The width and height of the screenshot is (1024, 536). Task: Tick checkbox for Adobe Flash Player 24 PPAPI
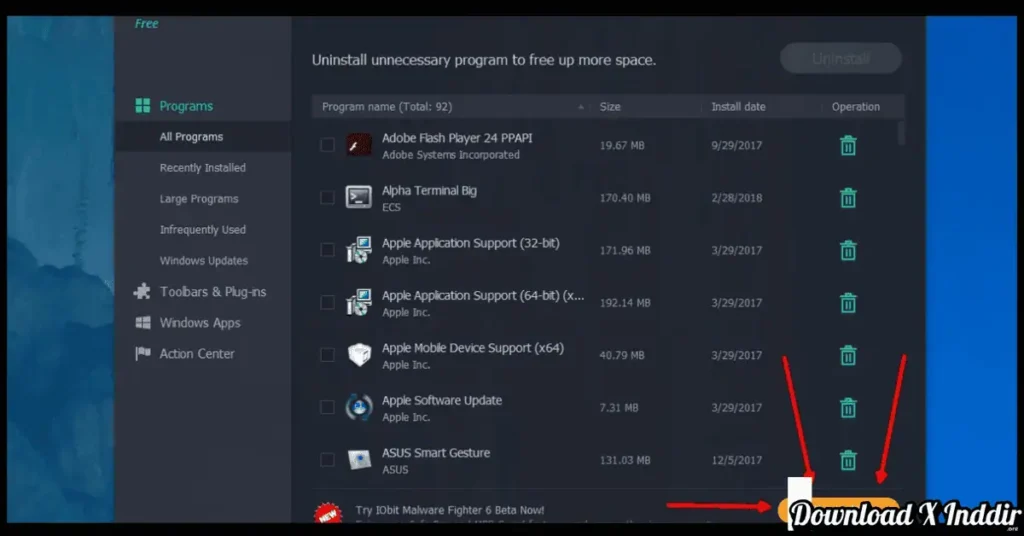[x=327, y=145]
